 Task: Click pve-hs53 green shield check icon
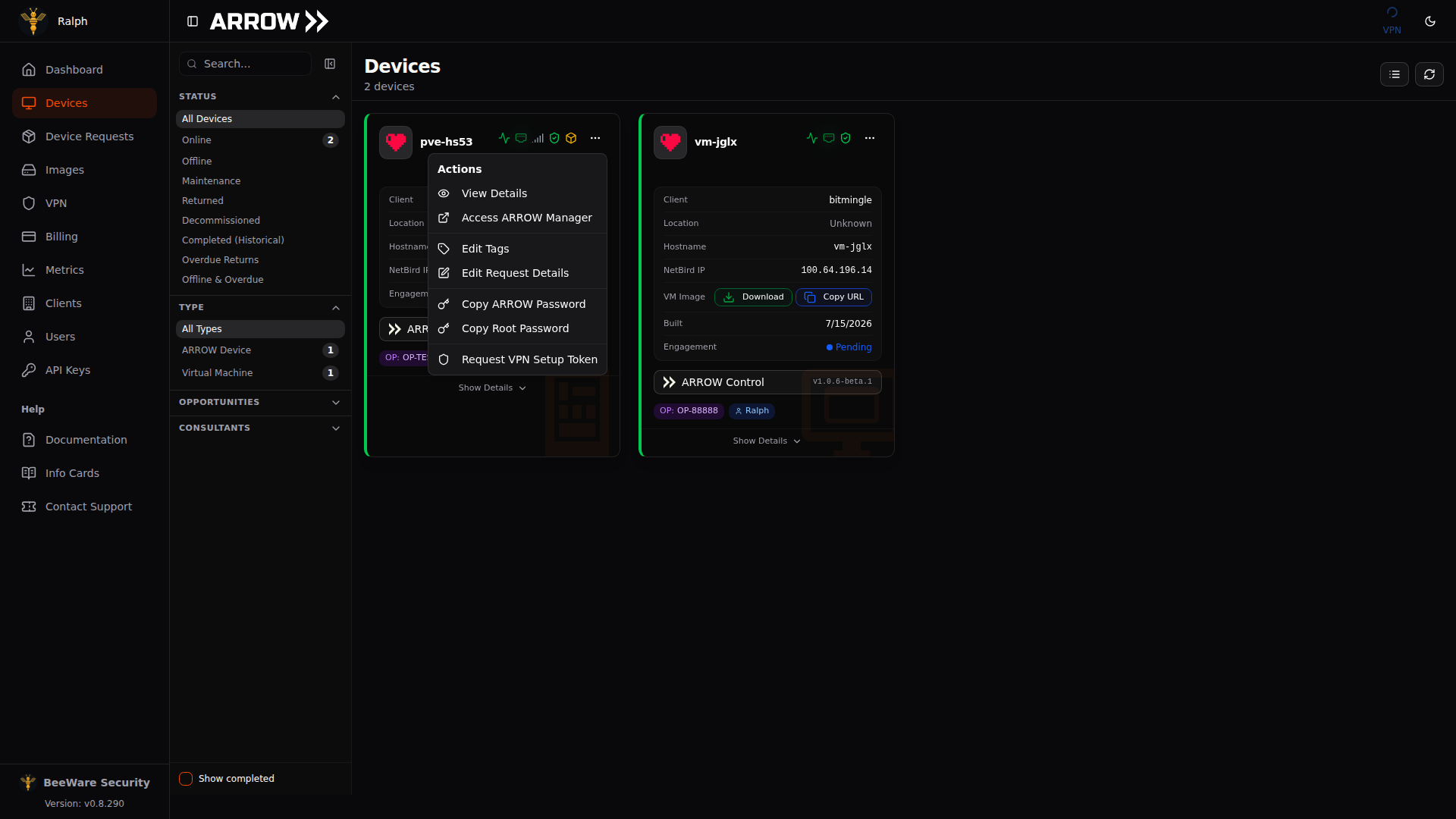pos(554,138)
